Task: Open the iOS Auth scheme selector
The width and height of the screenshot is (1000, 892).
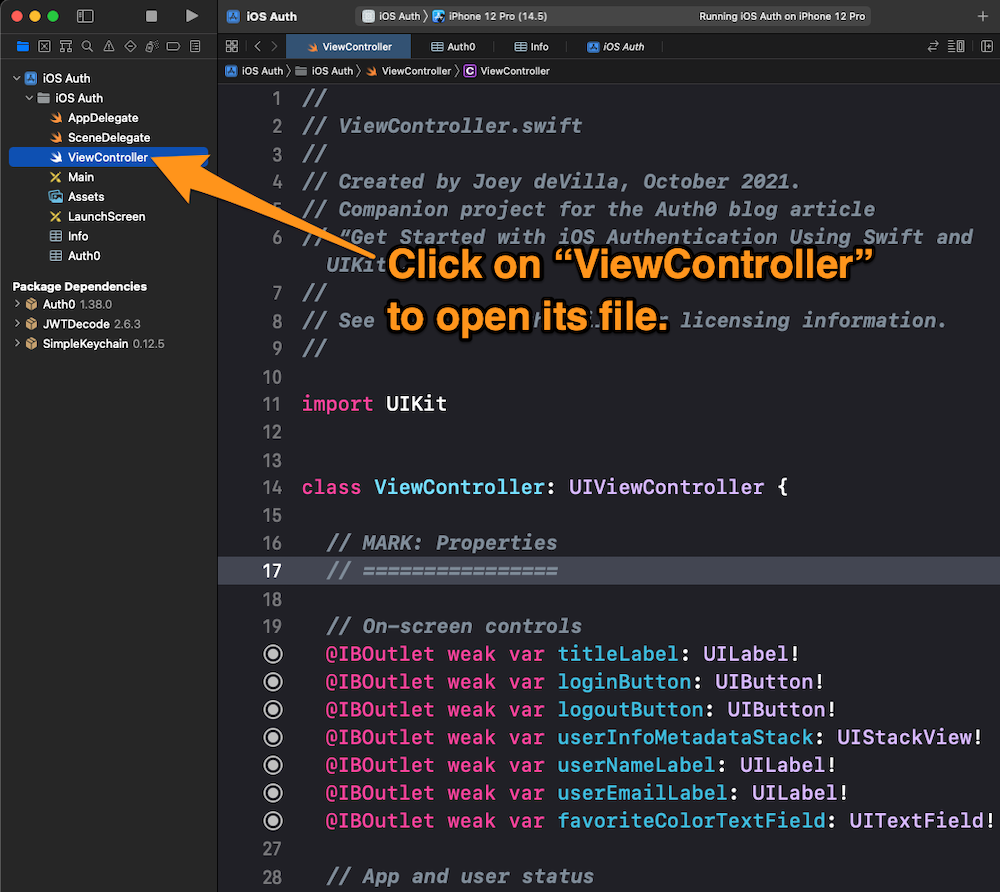Action: coord(392,17)
